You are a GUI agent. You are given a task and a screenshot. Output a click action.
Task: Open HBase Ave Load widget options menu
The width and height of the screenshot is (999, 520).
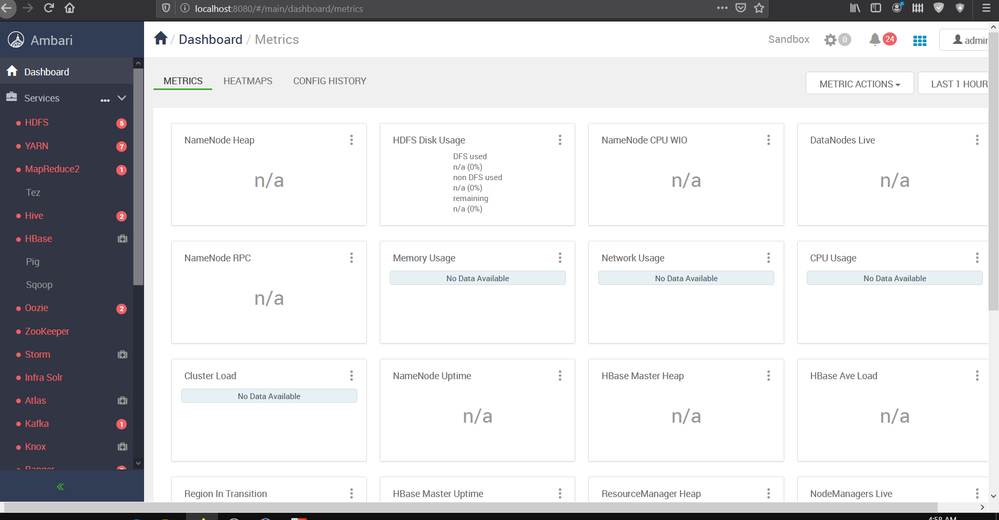point(977,375)
